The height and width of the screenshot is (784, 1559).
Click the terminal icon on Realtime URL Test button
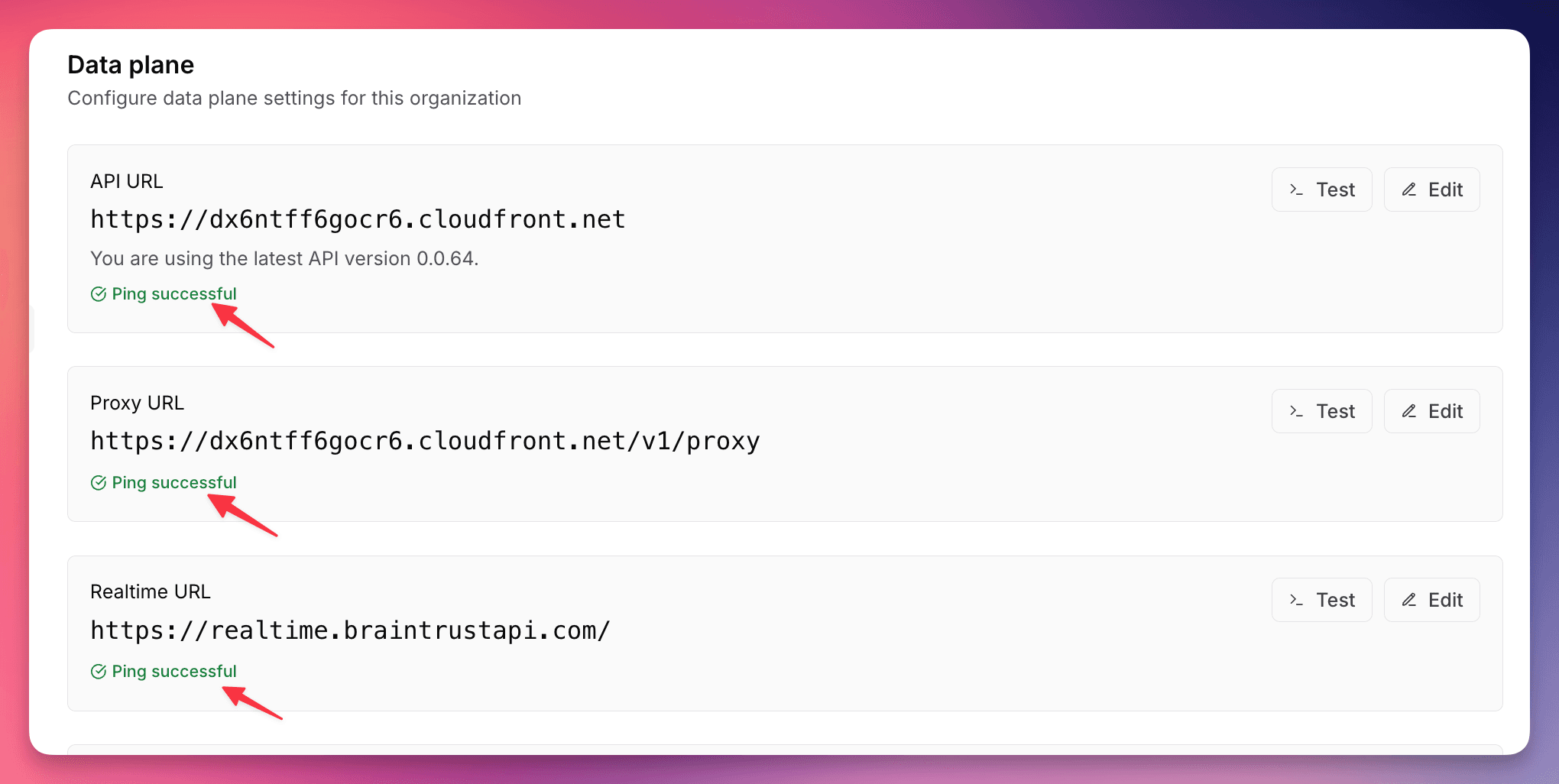pyautogui.click(x=1297, y=599)
